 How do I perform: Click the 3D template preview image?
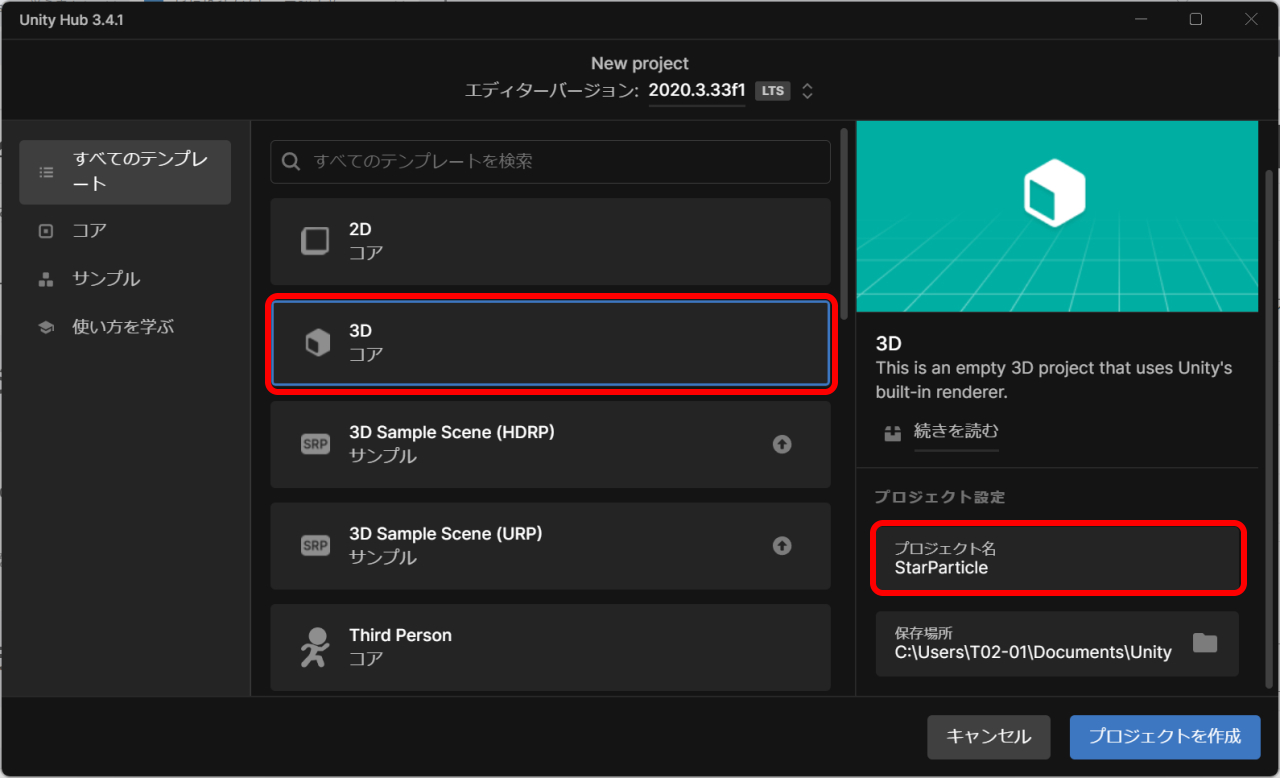click(x=1057, y=217)
